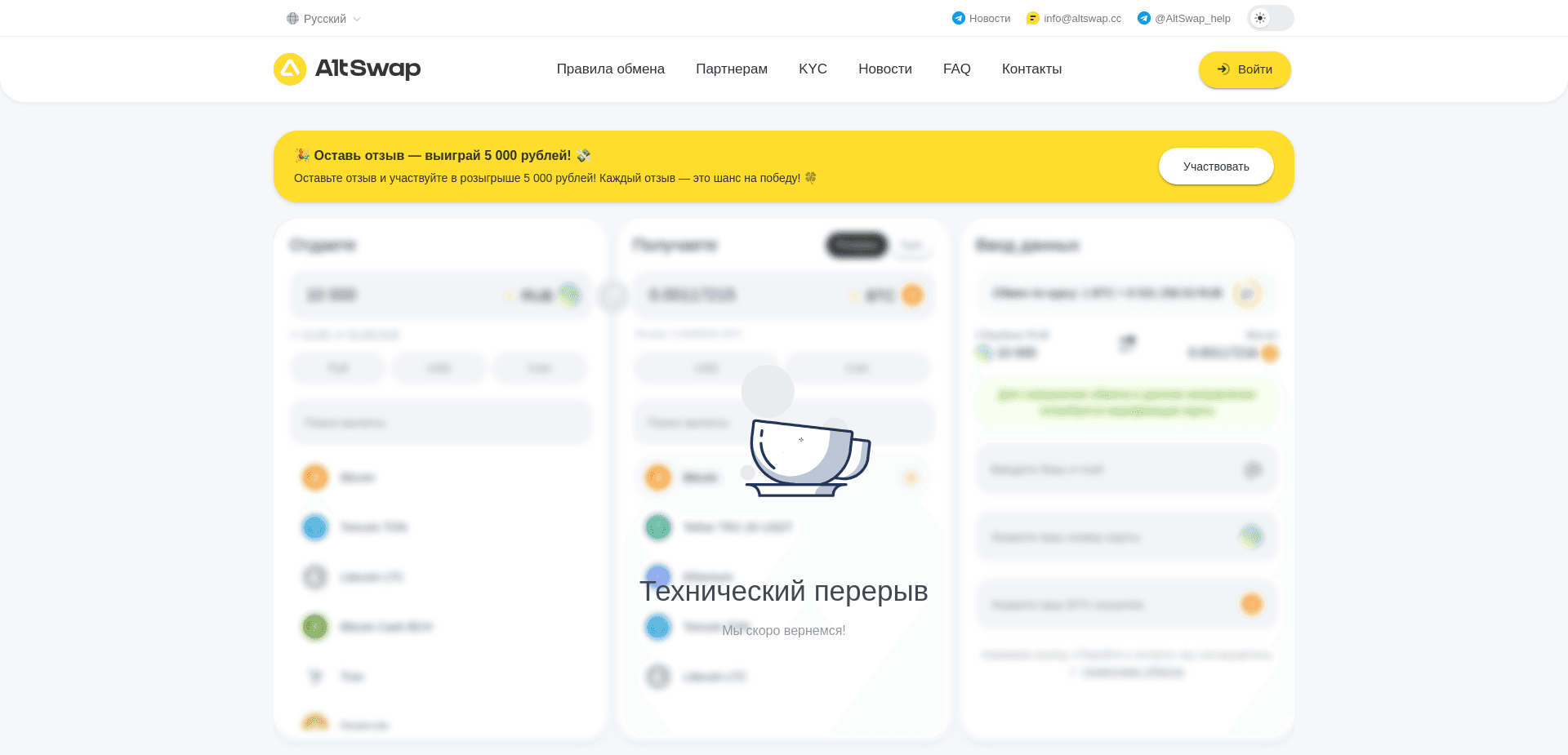Select the blurred RUB currency dropdown

tap(544, 295)
